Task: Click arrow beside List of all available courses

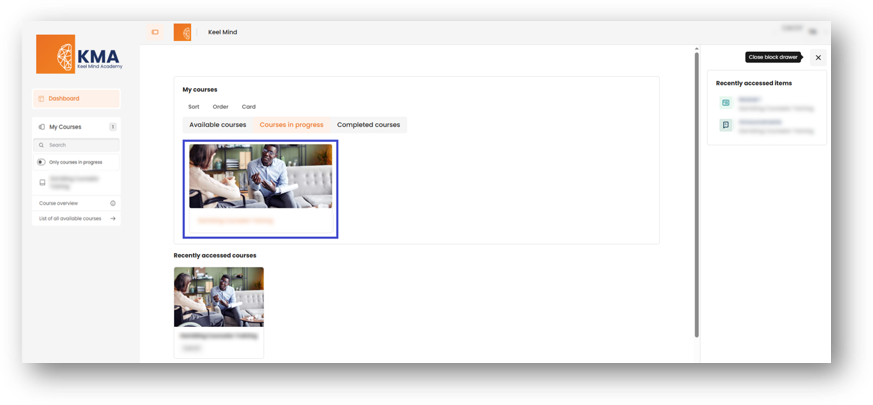Action: point(113,218)
